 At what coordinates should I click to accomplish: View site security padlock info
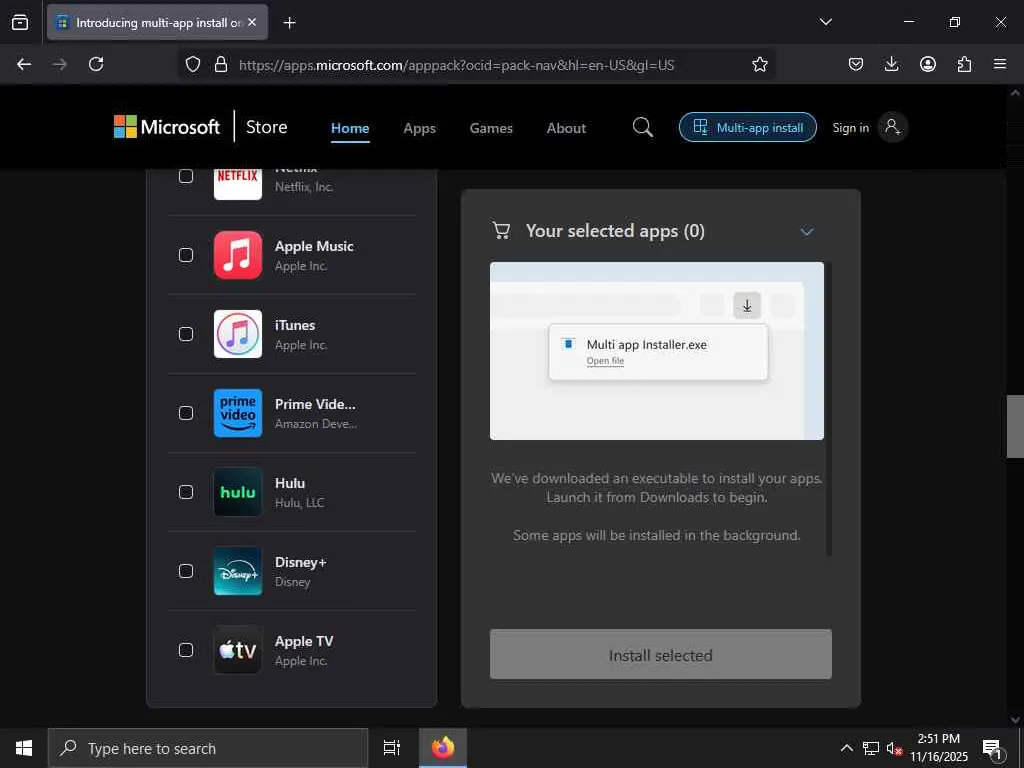pos(221,64)
